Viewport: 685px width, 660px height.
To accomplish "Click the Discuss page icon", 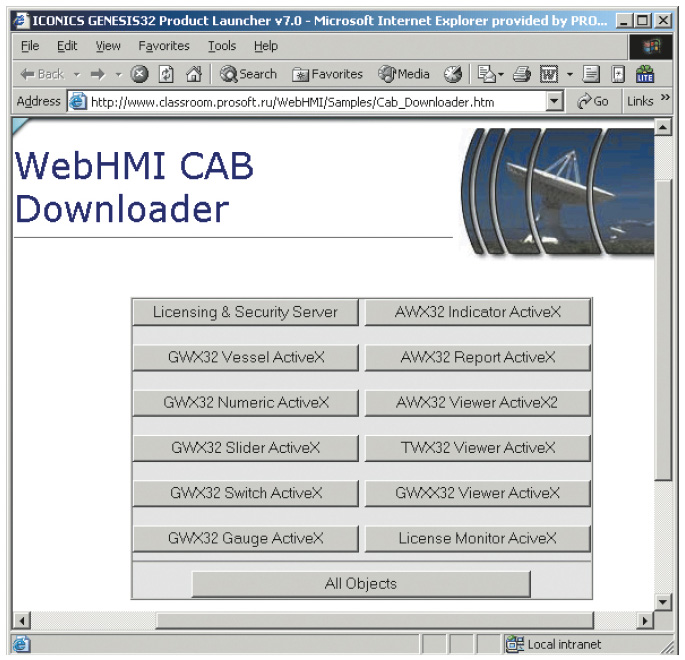I will tap(591, 74).
